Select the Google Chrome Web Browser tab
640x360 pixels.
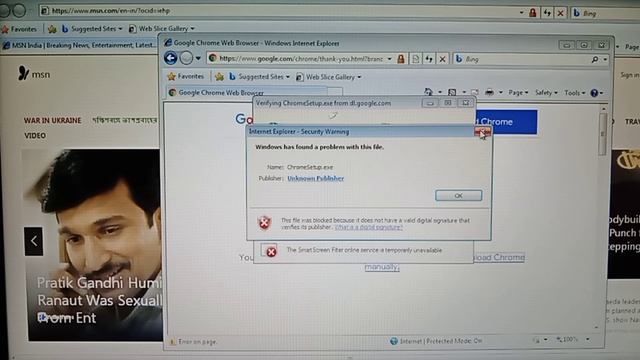pyautogui.click(x=247, y=93)
